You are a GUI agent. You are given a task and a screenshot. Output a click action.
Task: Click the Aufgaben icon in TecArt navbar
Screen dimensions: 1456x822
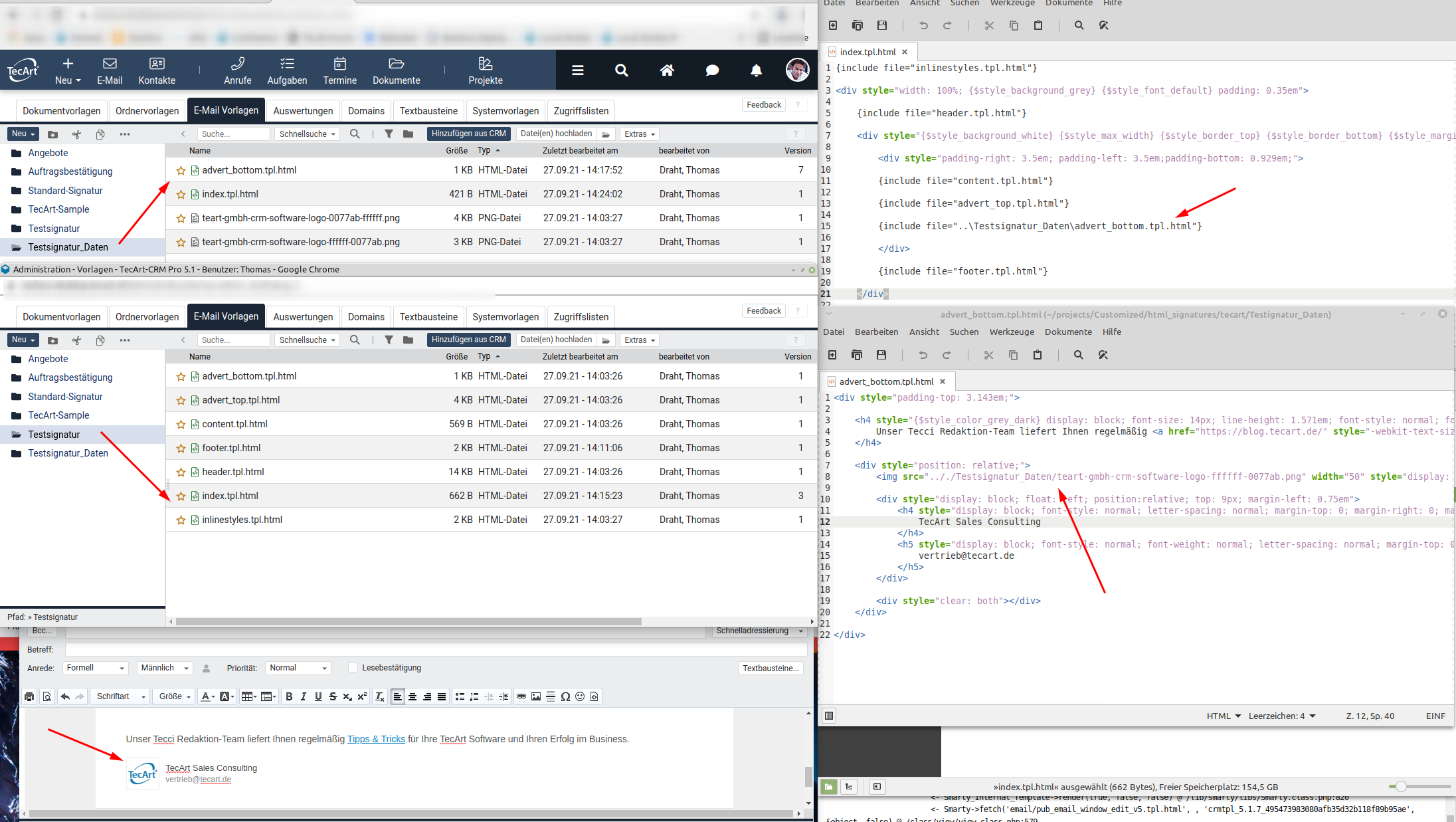287,64
